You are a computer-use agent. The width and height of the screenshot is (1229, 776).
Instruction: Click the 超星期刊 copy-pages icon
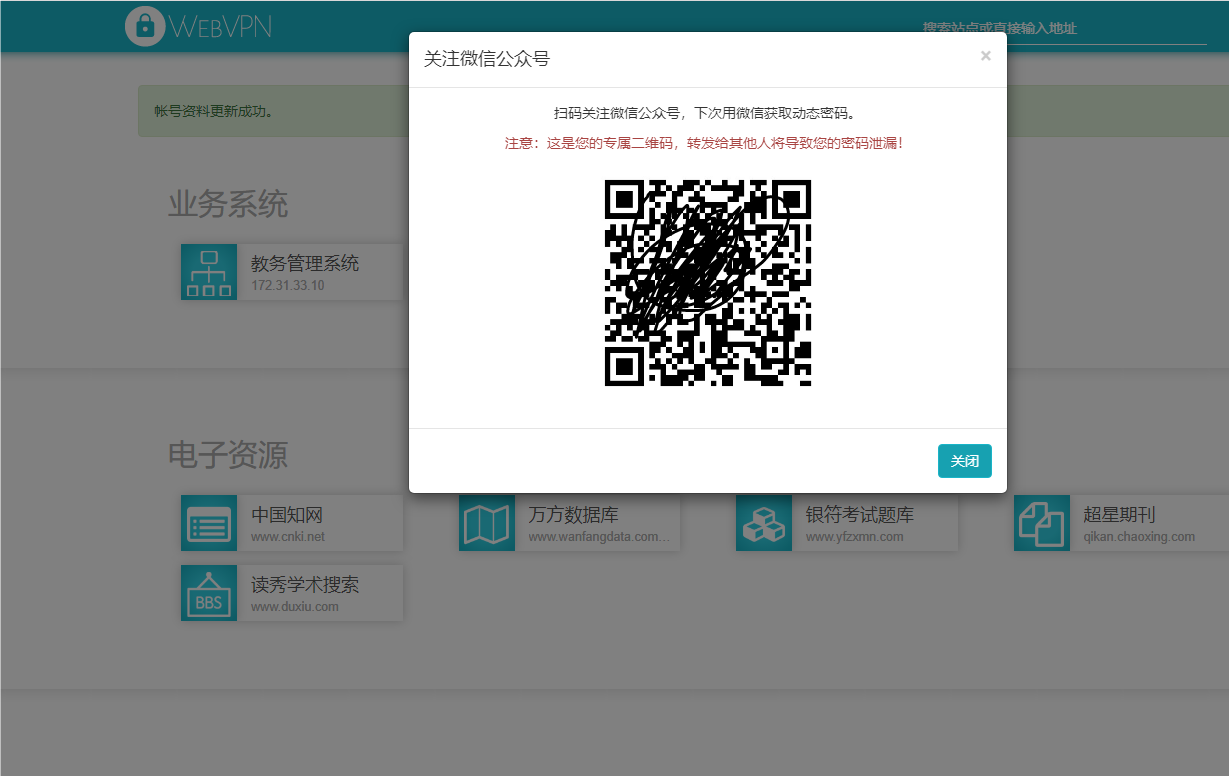1041,523
